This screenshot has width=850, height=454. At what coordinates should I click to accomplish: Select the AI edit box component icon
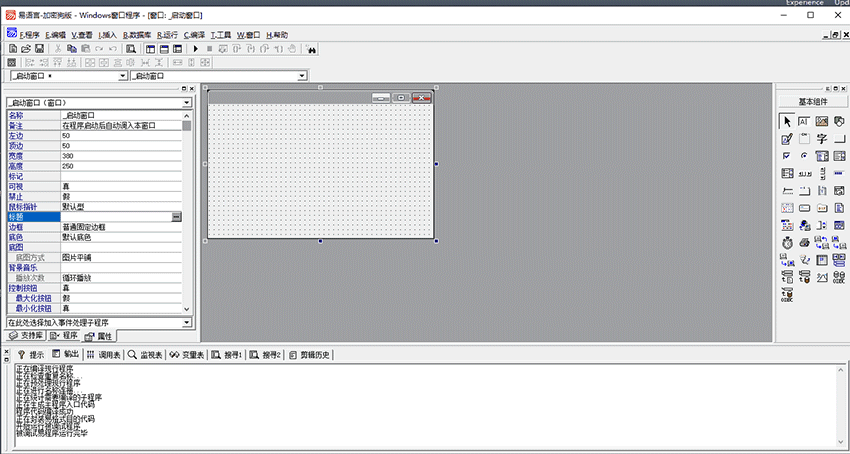pyautogui.click(x=804, y=122)
